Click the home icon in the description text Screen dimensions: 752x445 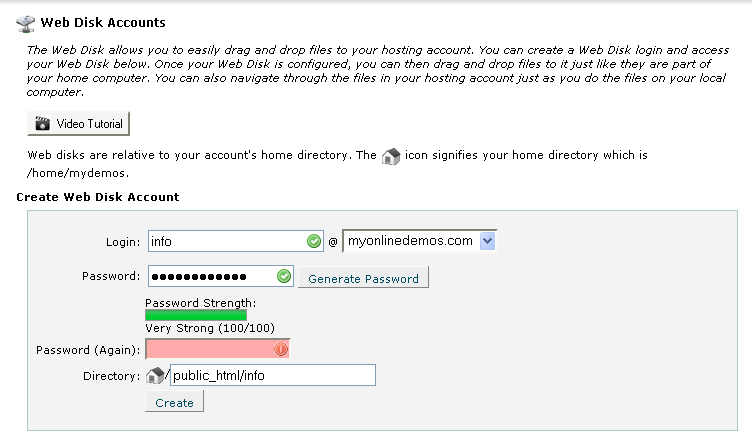tap(391, 156)
